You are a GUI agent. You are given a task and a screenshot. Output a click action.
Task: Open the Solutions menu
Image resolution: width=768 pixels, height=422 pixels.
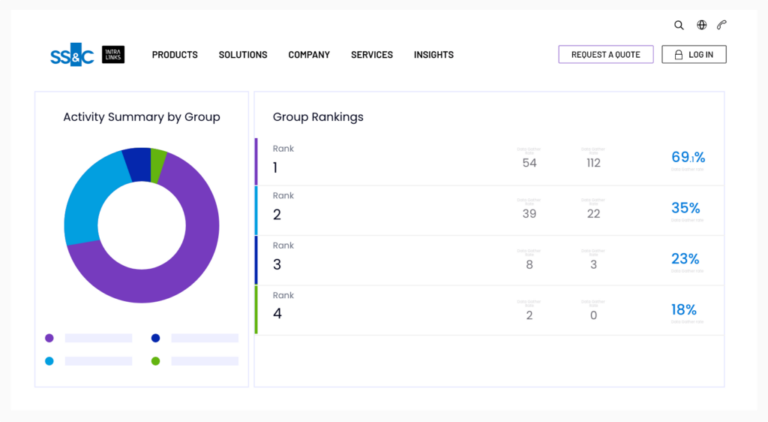click(243, 55)
